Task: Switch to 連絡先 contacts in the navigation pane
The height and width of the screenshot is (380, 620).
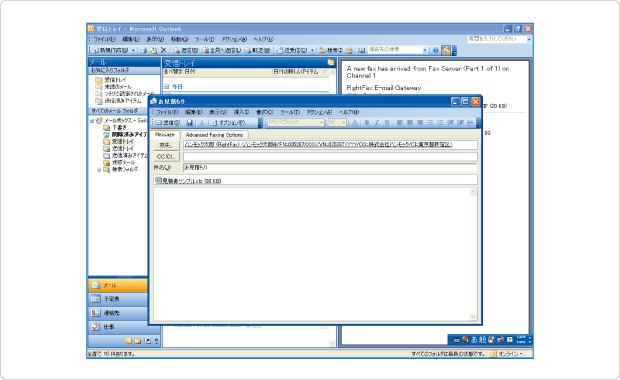Action: 118,313
